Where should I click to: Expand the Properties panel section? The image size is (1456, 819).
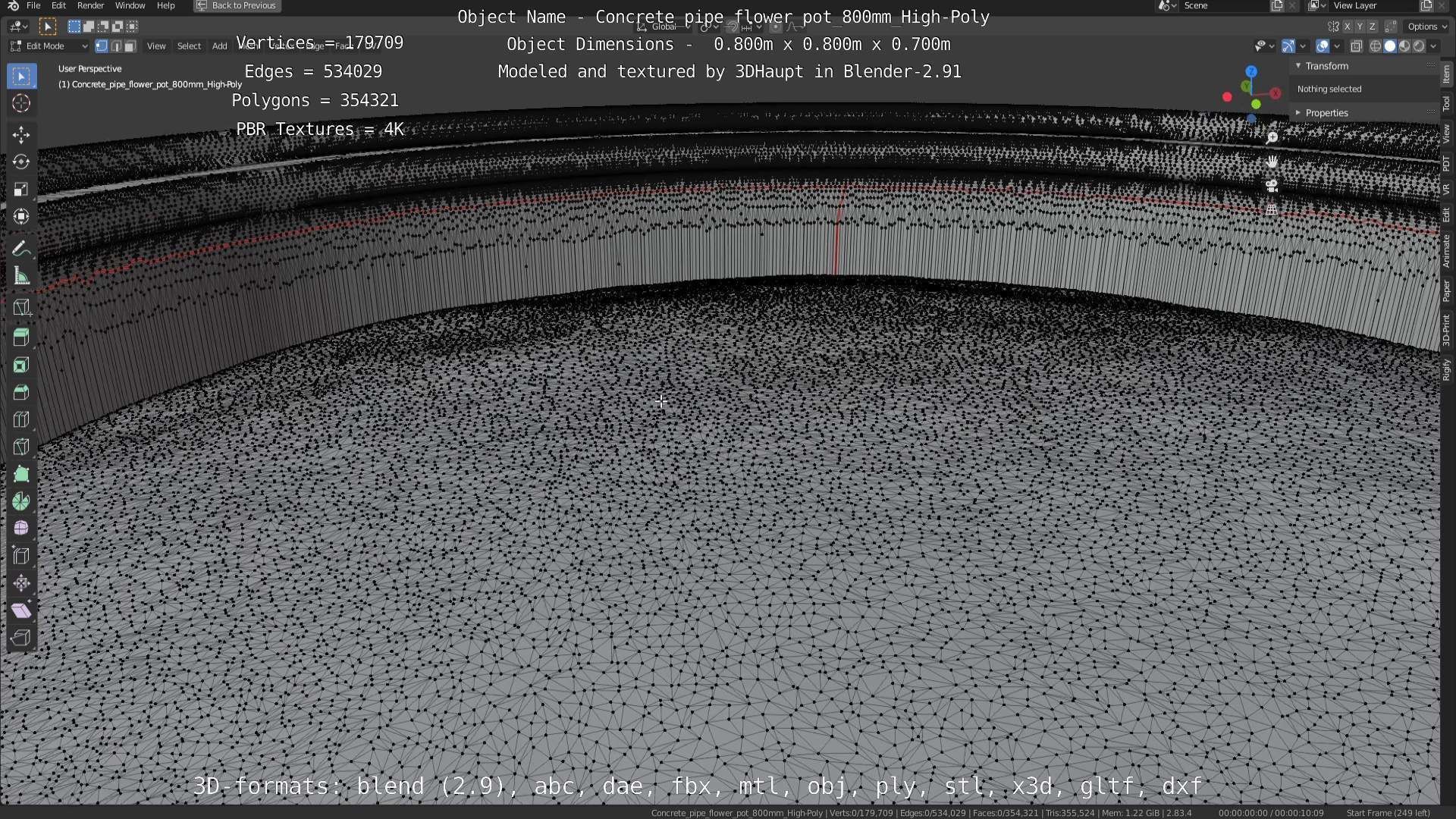click(1326, 113)
